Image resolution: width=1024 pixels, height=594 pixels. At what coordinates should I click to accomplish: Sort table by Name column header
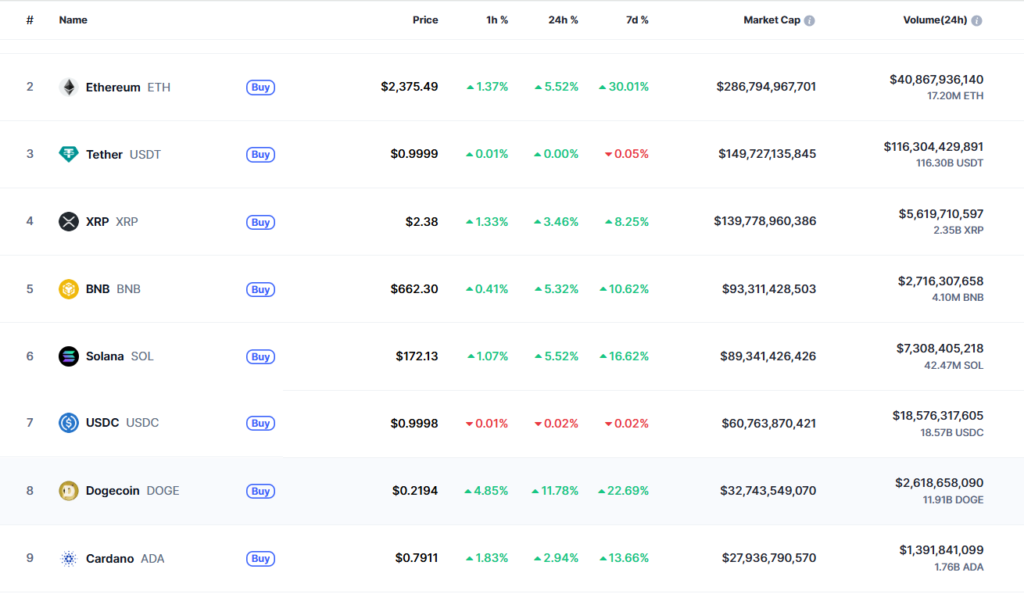tap(73, 20)
